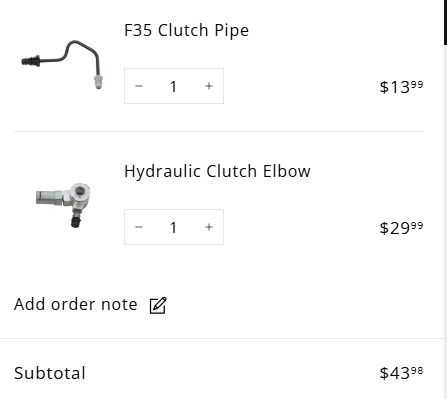Click the $29.99 price of the clutch elbow
447x399 pixels.
click(x=401, y=228)
